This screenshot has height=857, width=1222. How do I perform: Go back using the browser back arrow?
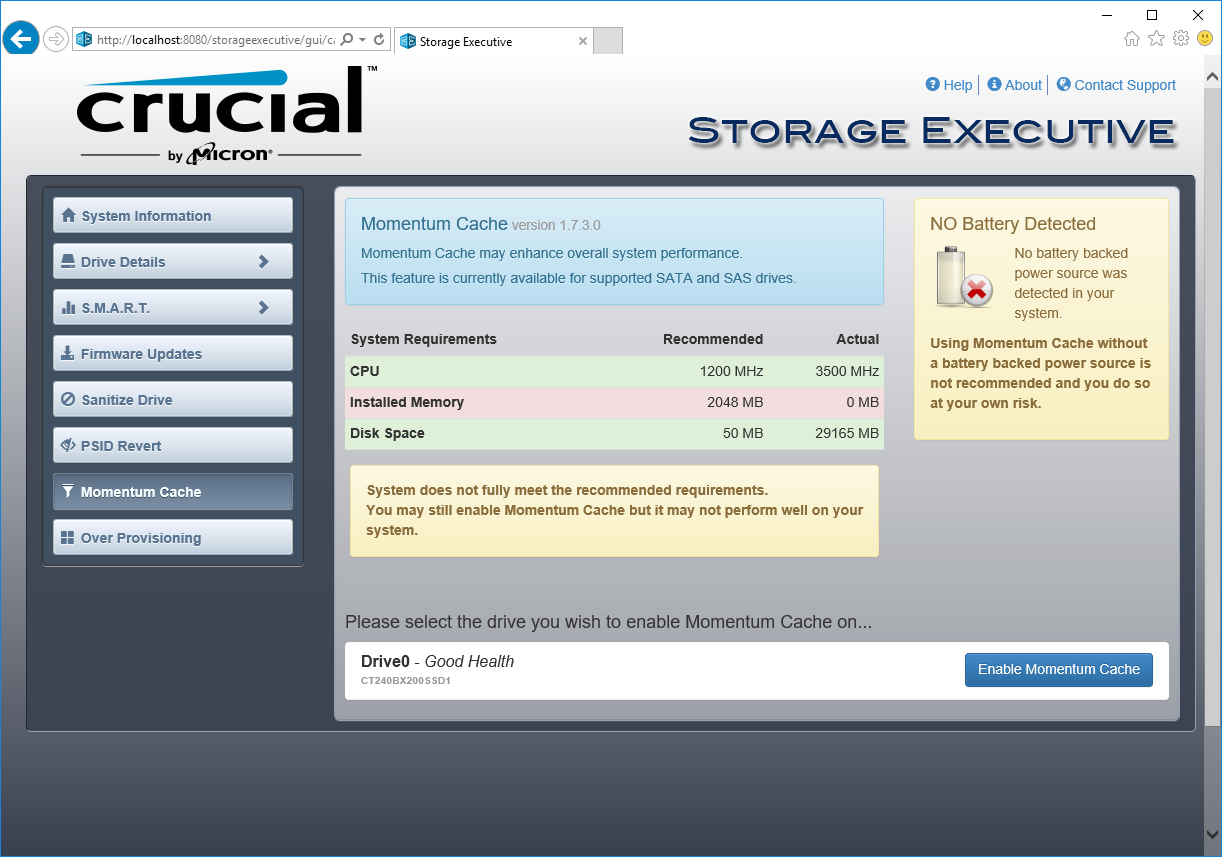point(21,39)
